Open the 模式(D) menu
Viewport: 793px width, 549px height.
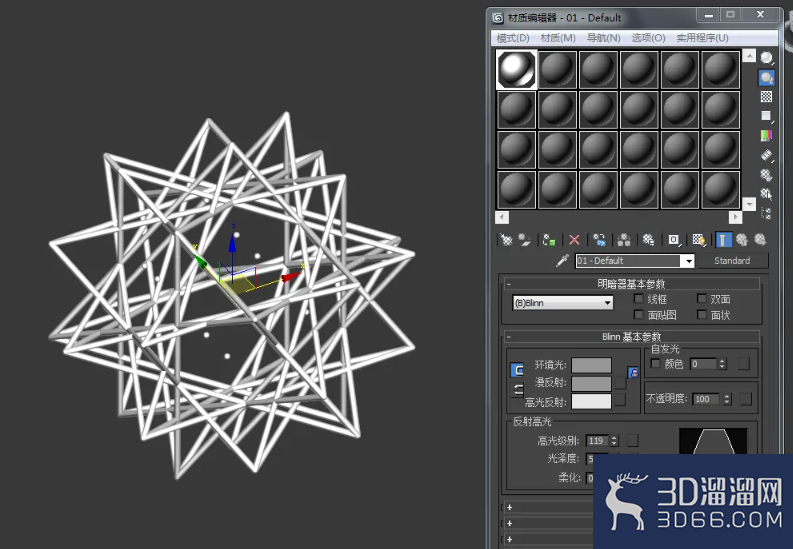click(513, 38)
